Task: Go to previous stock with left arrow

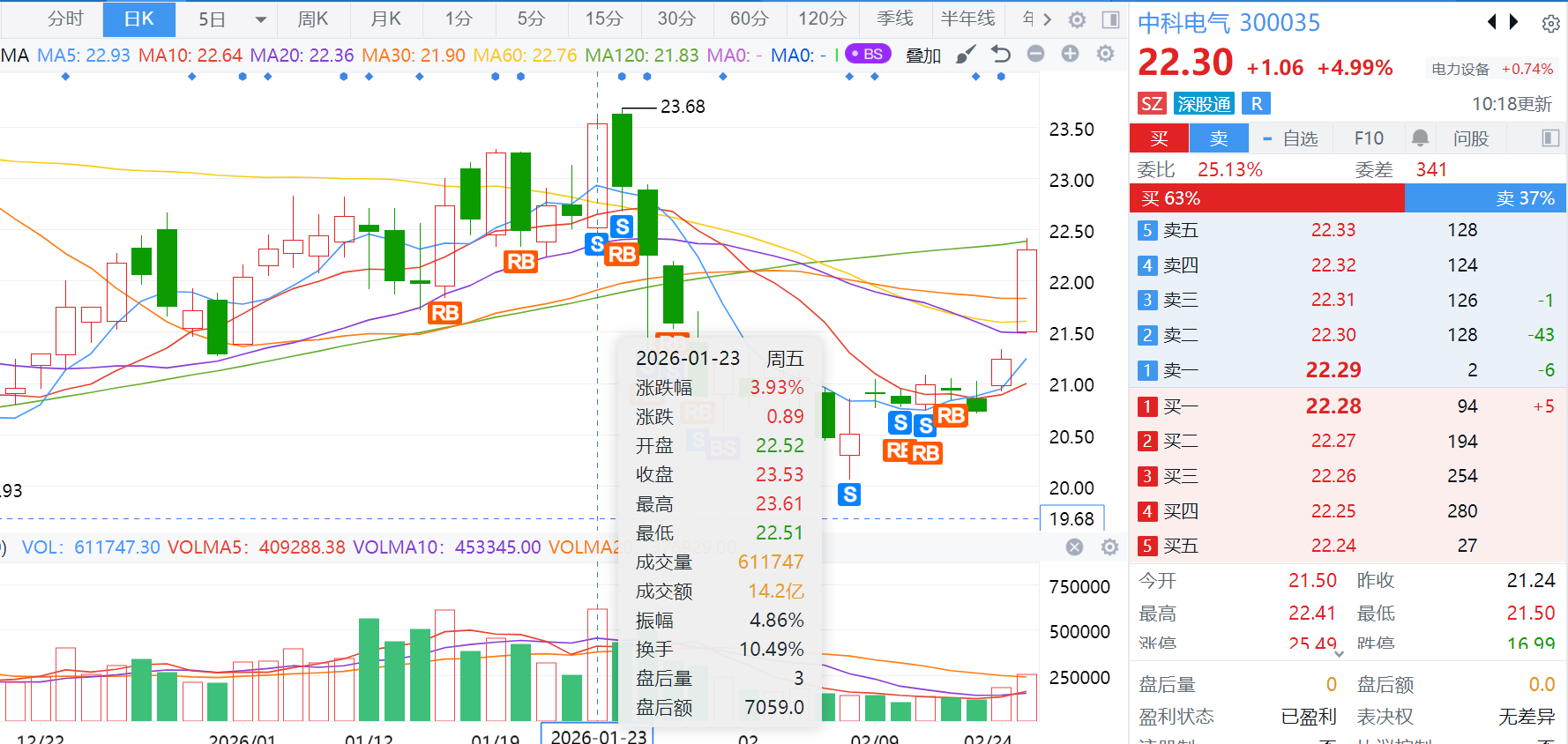Action: pos(1492,22)
